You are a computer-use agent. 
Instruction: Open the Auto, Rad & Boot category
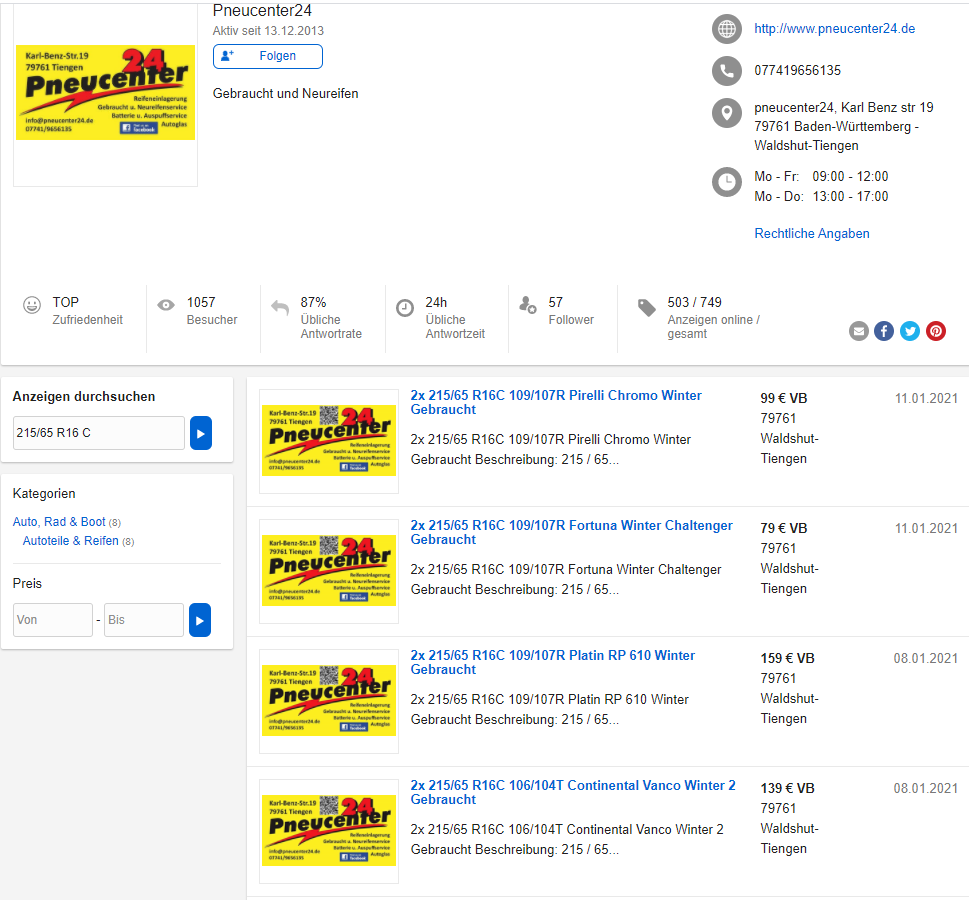coord(59,522)
